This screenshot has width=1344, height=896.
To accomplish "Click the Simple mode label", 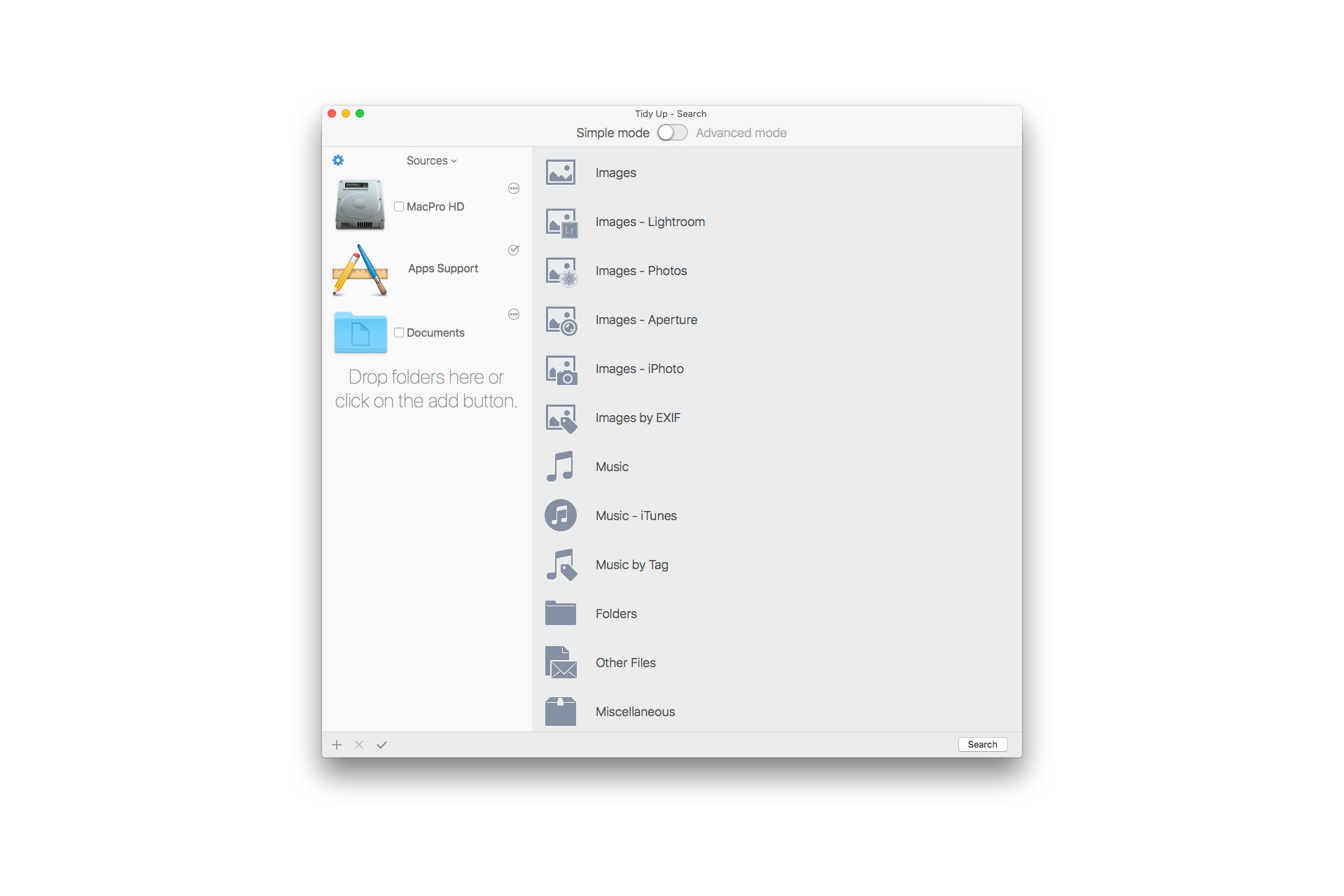I will coord(612,132).
